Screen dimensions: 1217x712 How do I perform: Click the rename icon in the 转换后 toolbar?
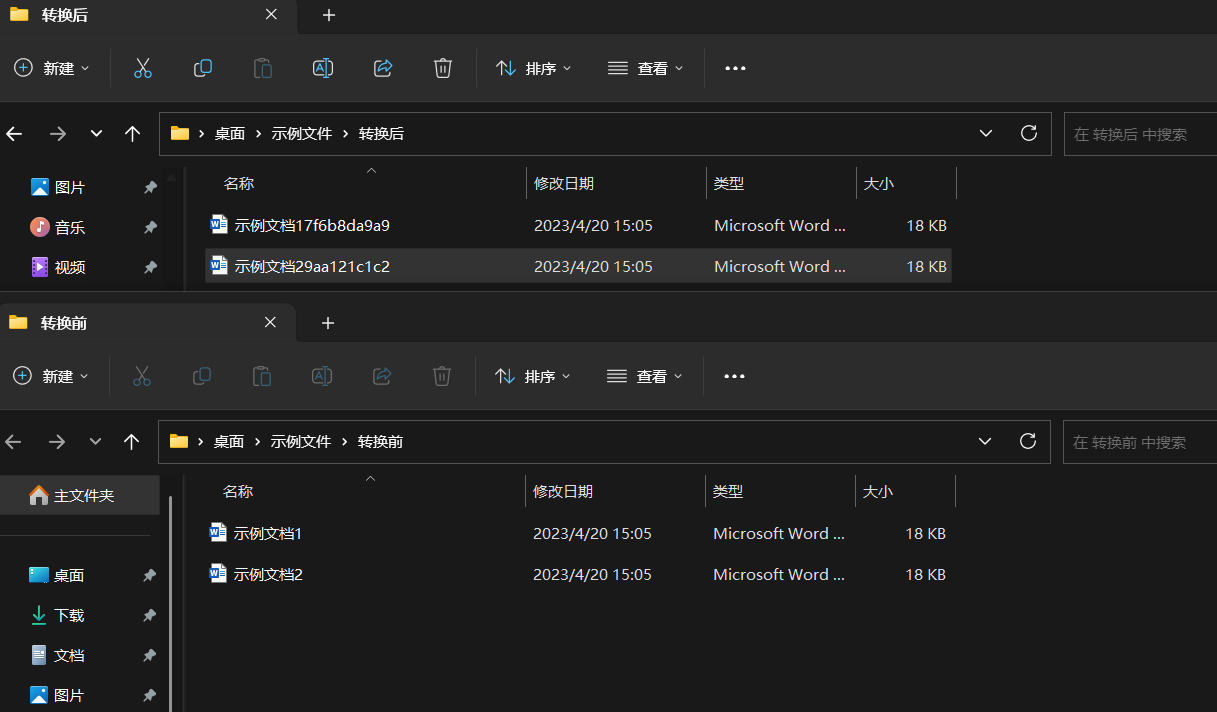323,68
